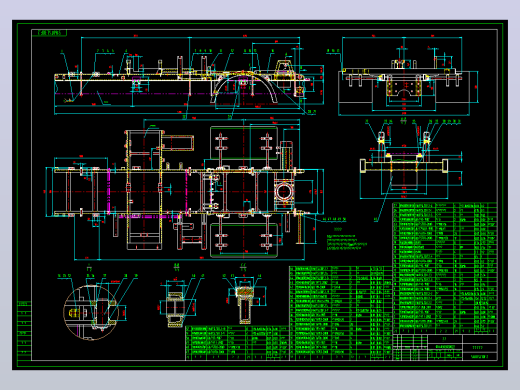This screenshot has height=390, width=520.
Task: Click the circular flange in plan view
Action: click(284, 192)
